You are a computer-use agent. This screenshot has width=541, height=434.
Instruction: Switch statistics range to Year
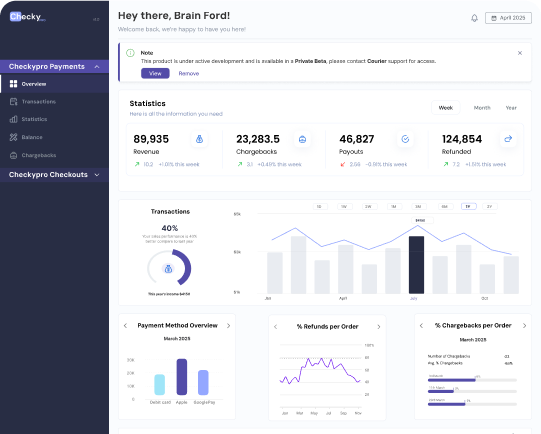(511, 108)
